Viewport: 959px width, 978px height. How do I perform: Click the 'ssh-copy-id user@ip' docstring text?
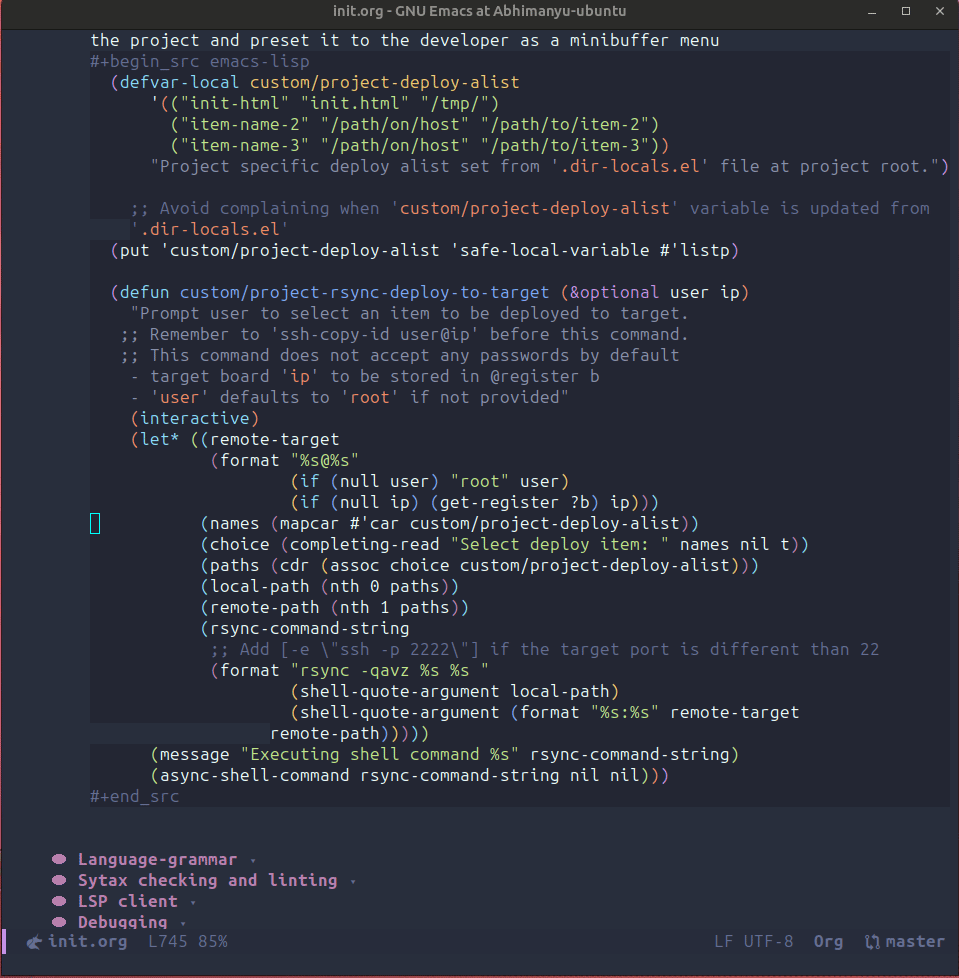375,334
